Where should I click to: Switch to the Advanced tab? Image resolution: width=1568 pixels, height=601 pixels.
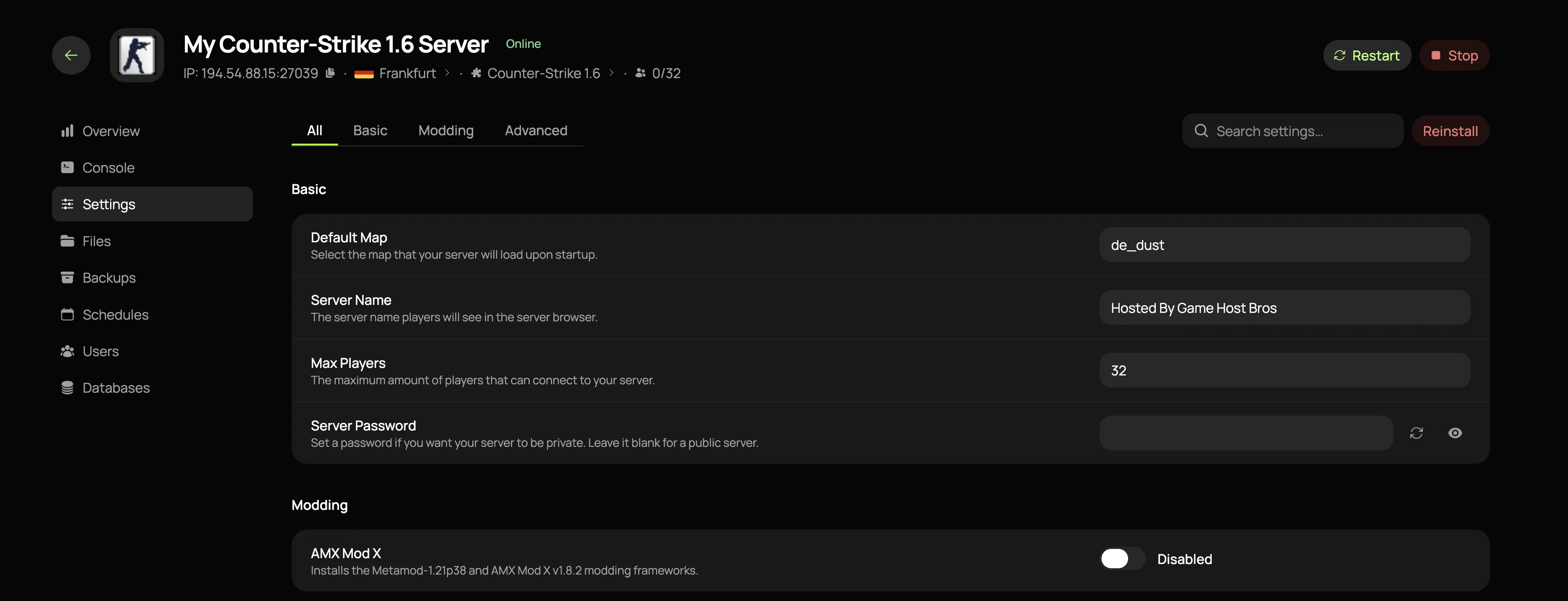pyautogui.click(x=536, y=130)
